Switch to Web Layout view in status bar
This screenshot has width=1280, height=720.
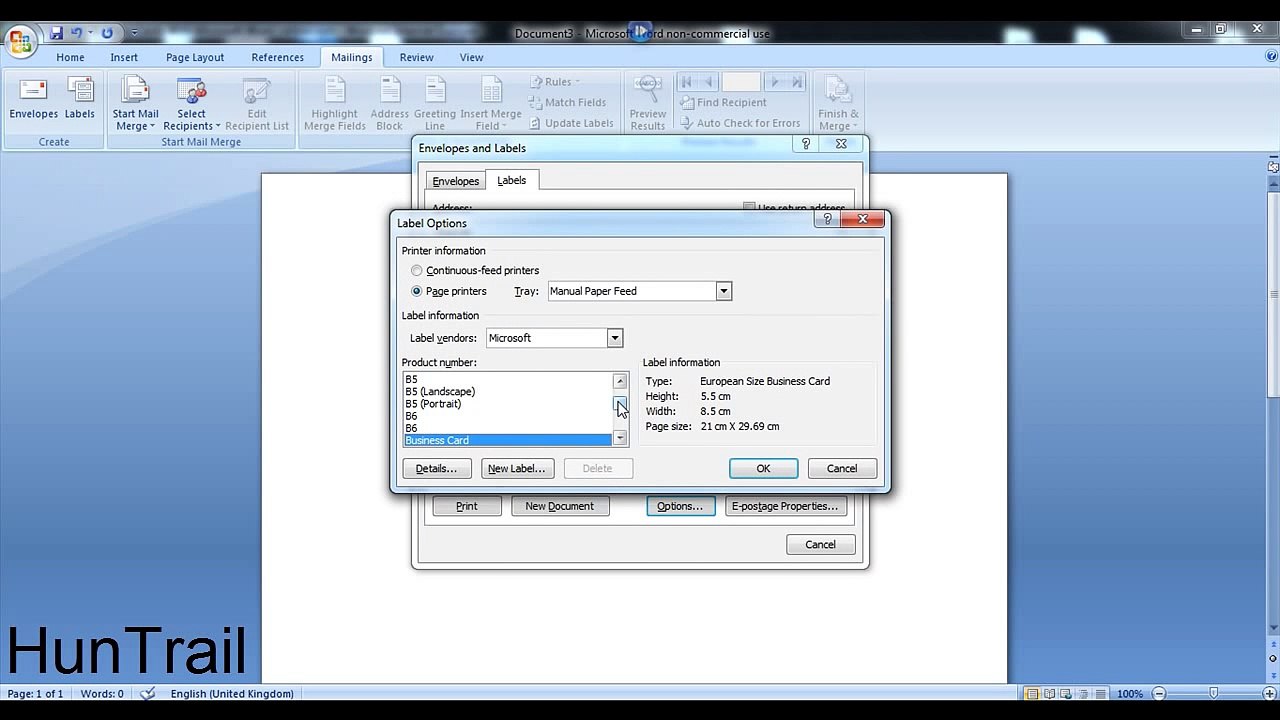tap(1065, 694)
